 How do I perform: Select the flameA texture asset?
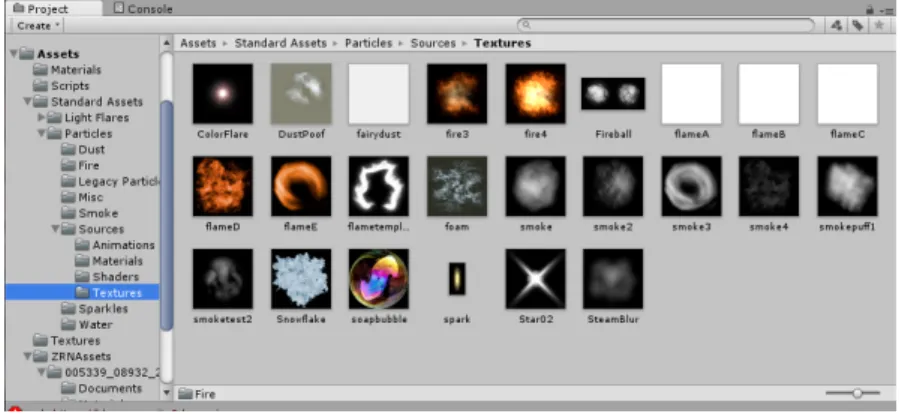[691, 94]
